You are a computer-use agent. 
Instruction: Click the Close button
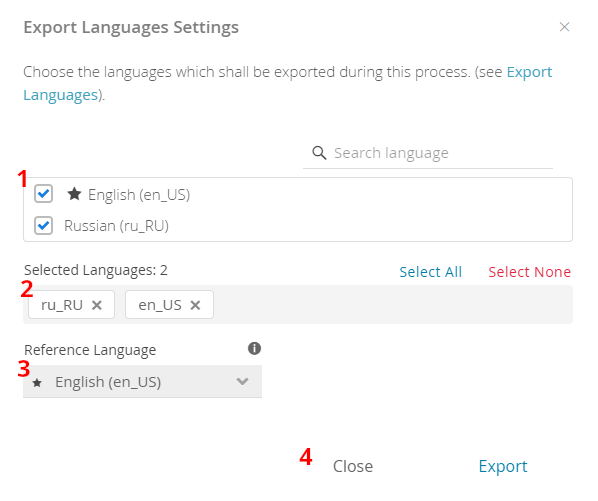click(353, 466)
